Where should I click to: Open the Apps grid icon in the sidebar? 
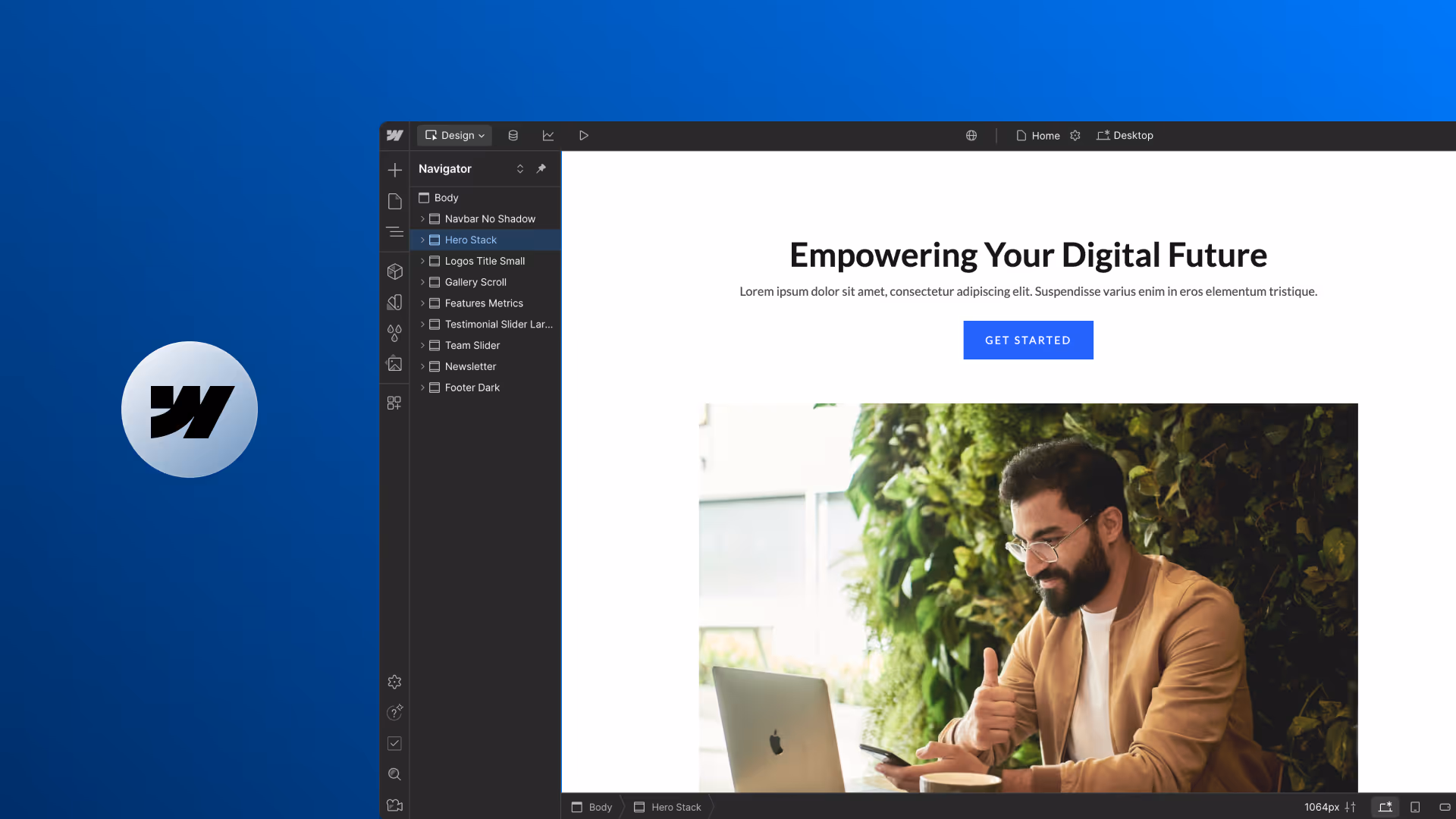tap(394, 403)
